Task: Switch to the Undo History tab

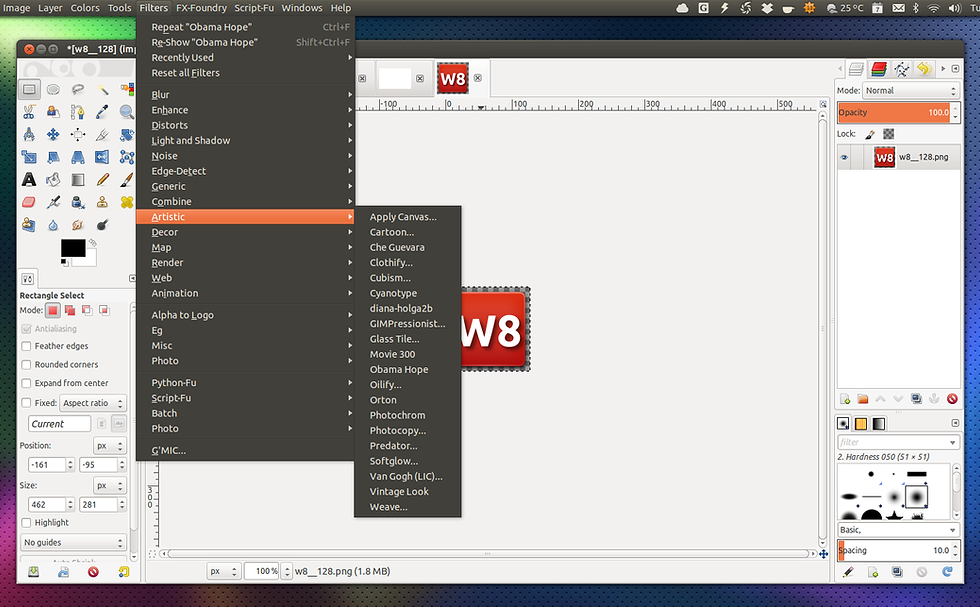Action: click(924, 69)
